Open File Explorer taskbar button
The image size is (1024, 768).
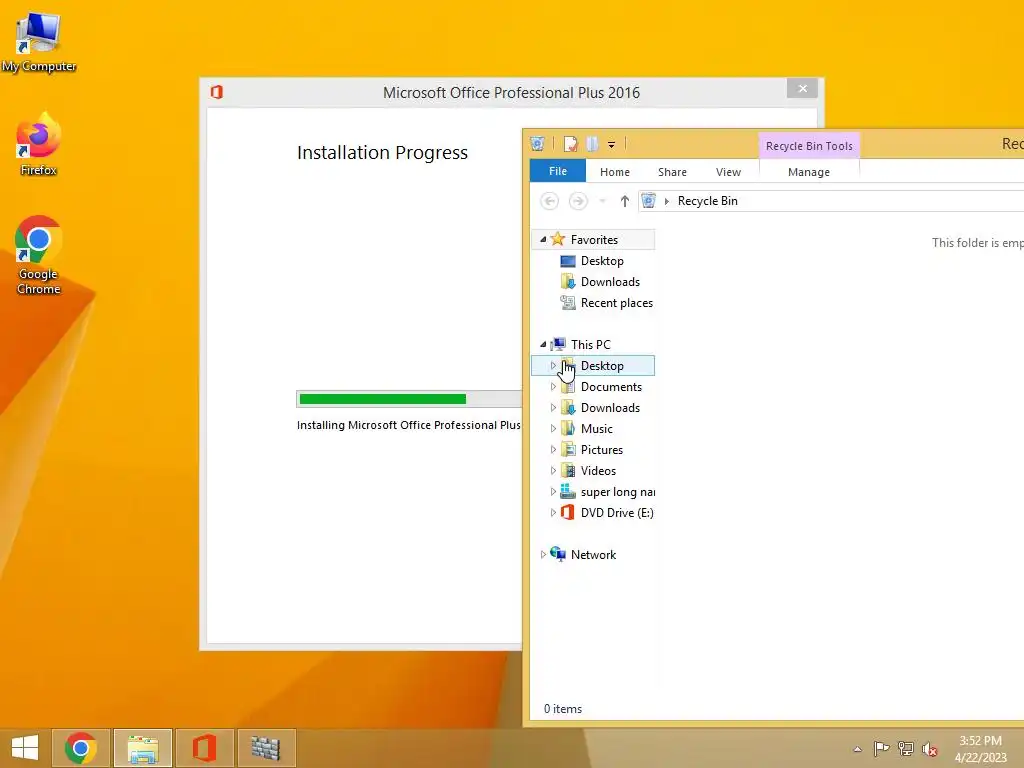coord(143,748)
